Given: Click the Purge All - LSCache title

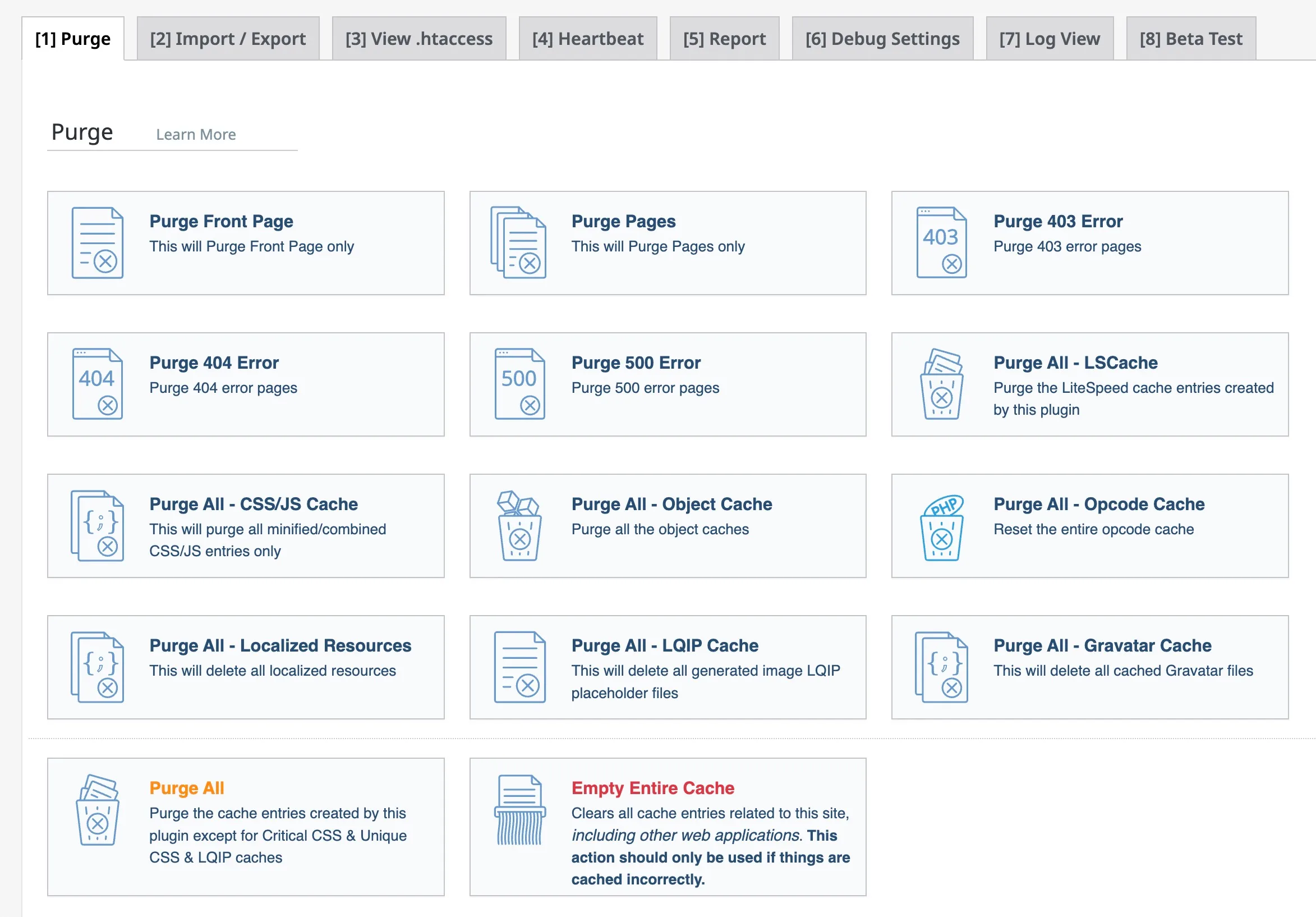Looking at the screenshot, I should pos(1075,363).
